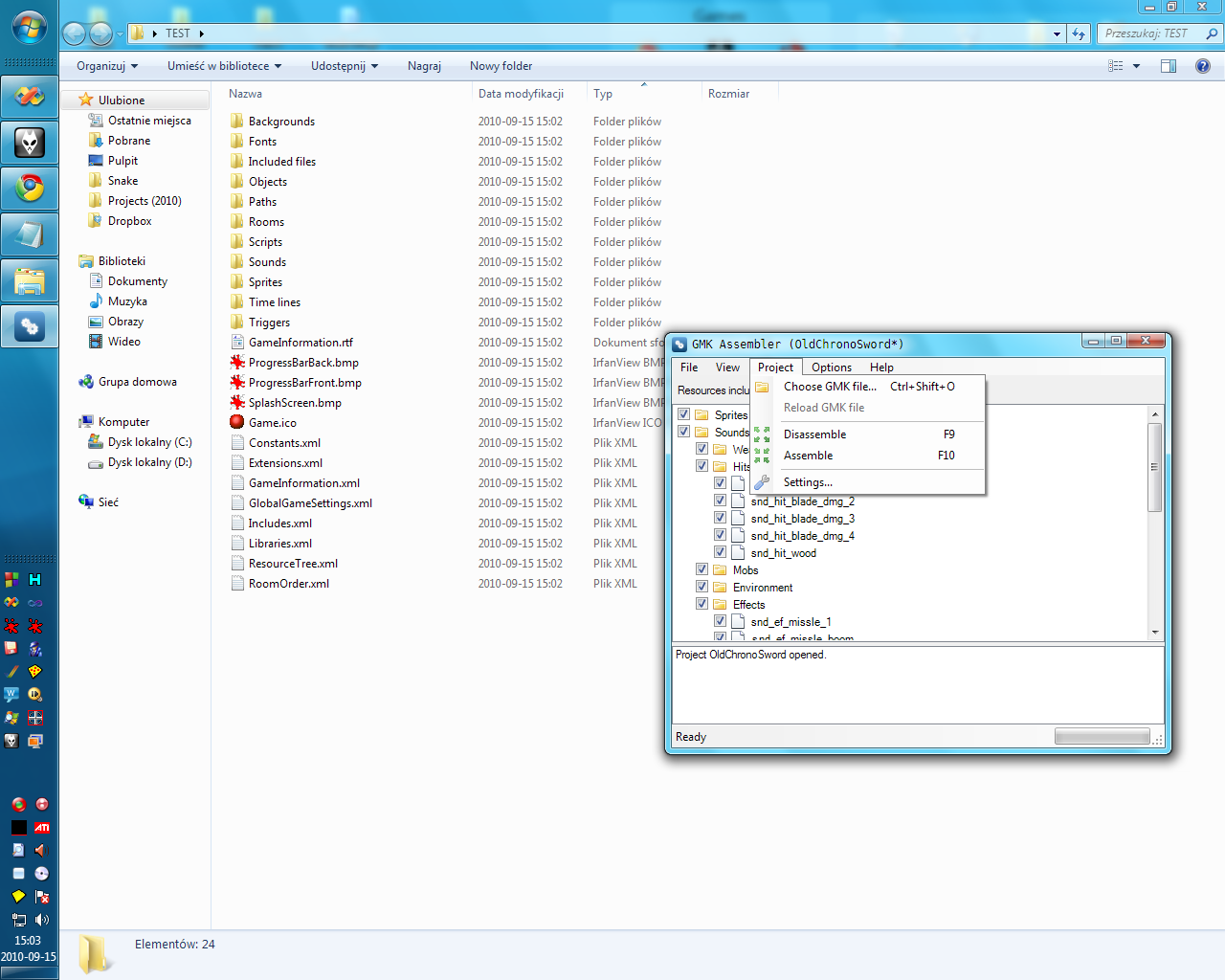
Task: Uncheck the snd_hit_wood checkbox
Action: point(720,552)
